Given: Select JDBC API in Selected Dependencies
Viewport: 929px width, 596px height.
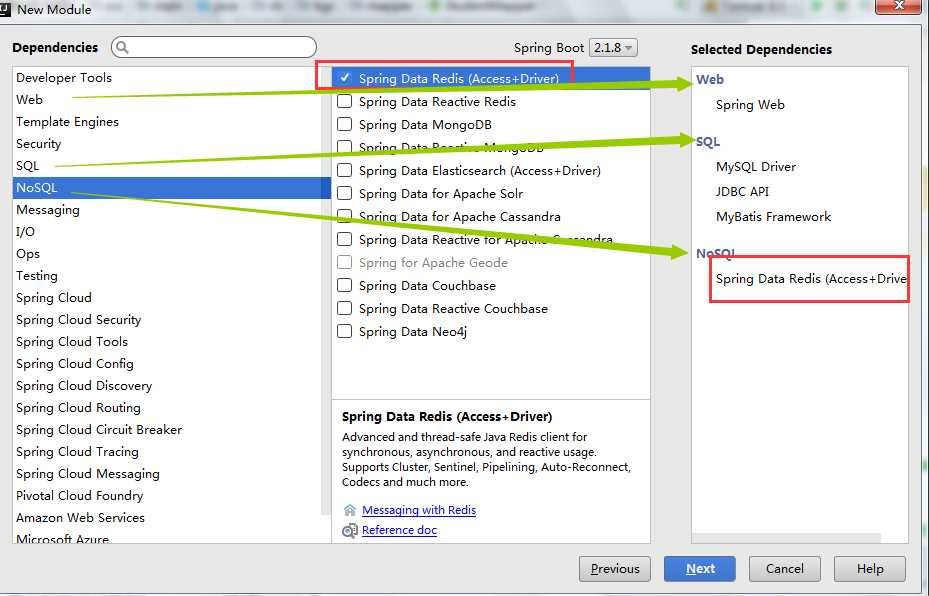Looking at the screenshot, I should click(x=742, y=192).
